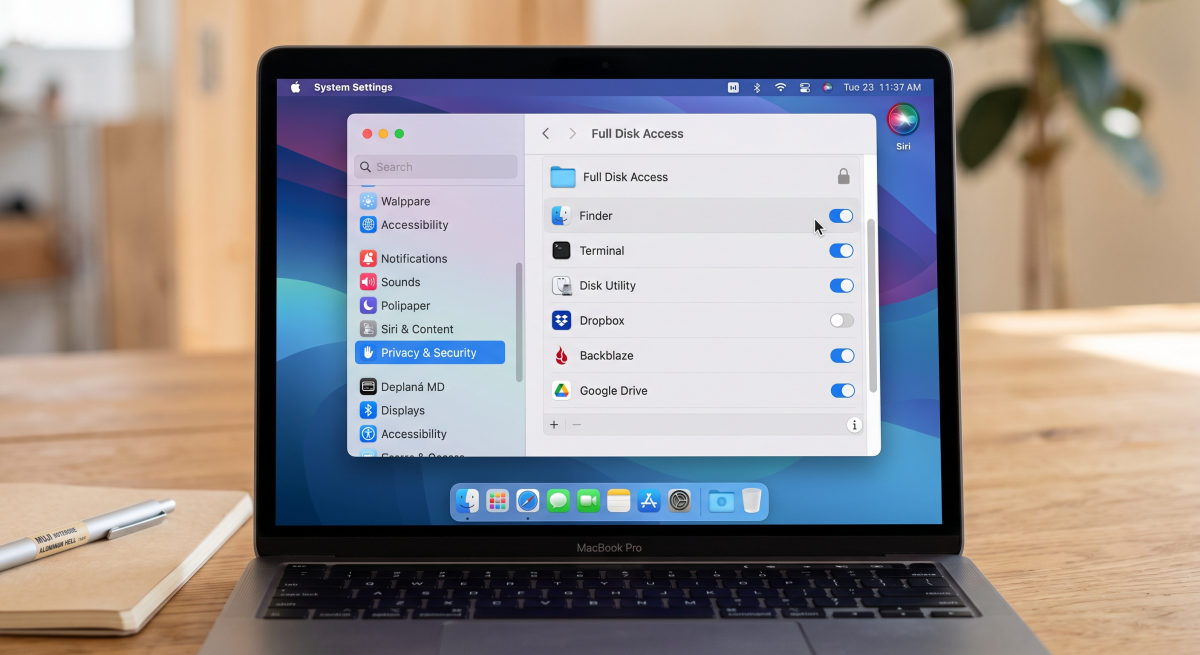The image size is (1200, 655).
Task: Open the System Settings menu bar item
Action: [x=353, y=88]
